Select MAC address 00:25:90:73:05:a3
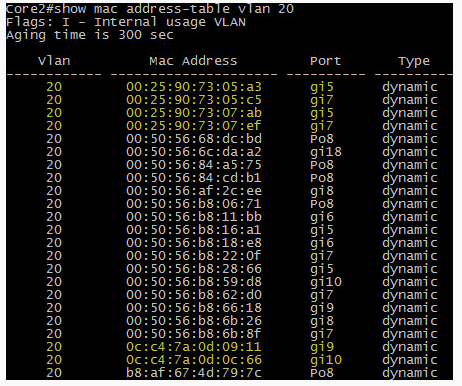 pos(194,87)
